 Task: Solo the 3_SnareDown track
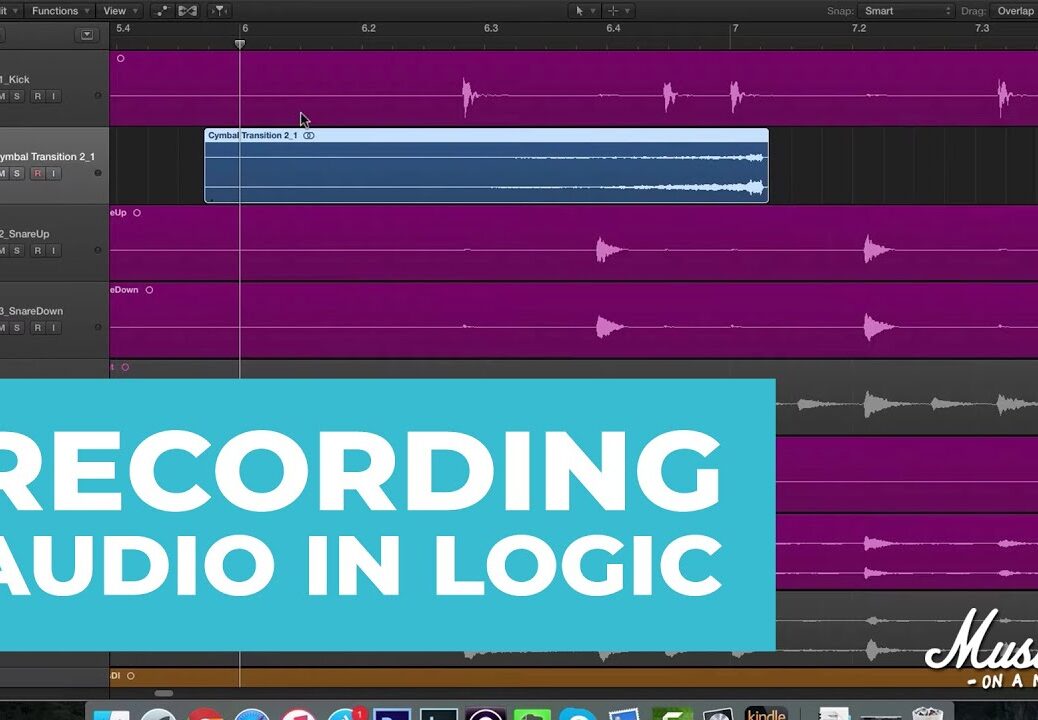click(x=17, y=328)
